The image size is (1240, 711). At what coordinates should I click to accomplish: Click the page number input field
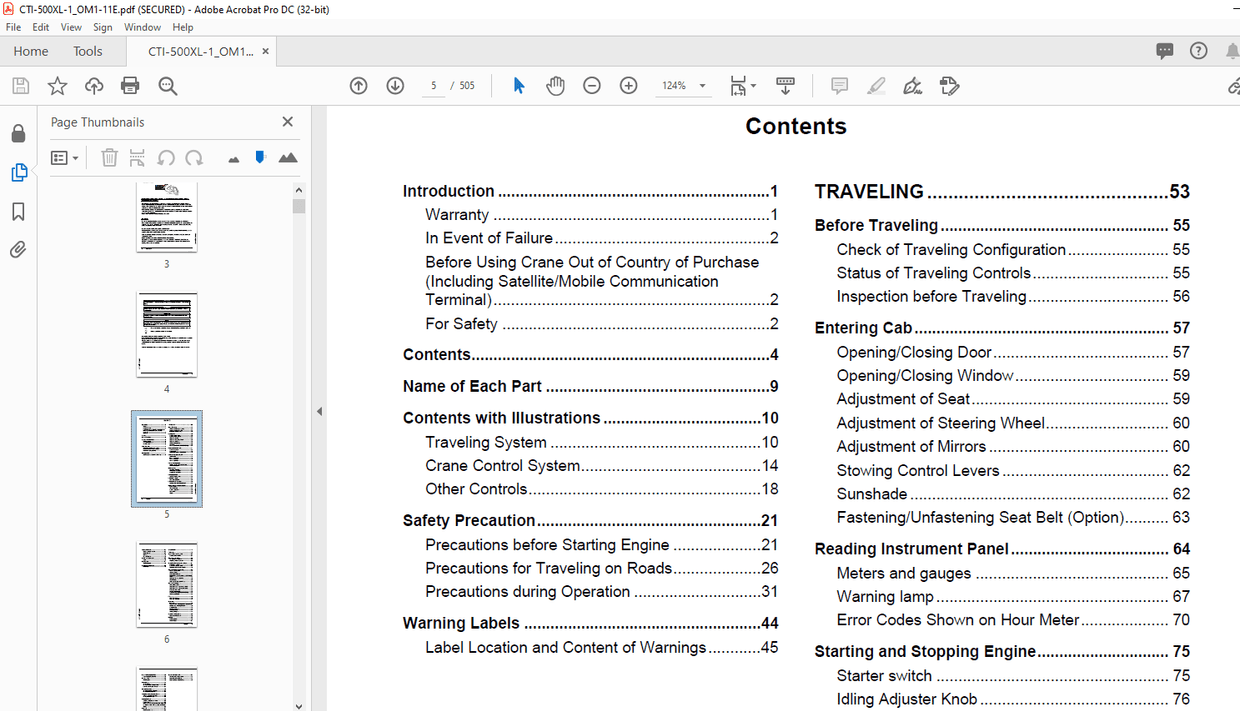(433, 85)
